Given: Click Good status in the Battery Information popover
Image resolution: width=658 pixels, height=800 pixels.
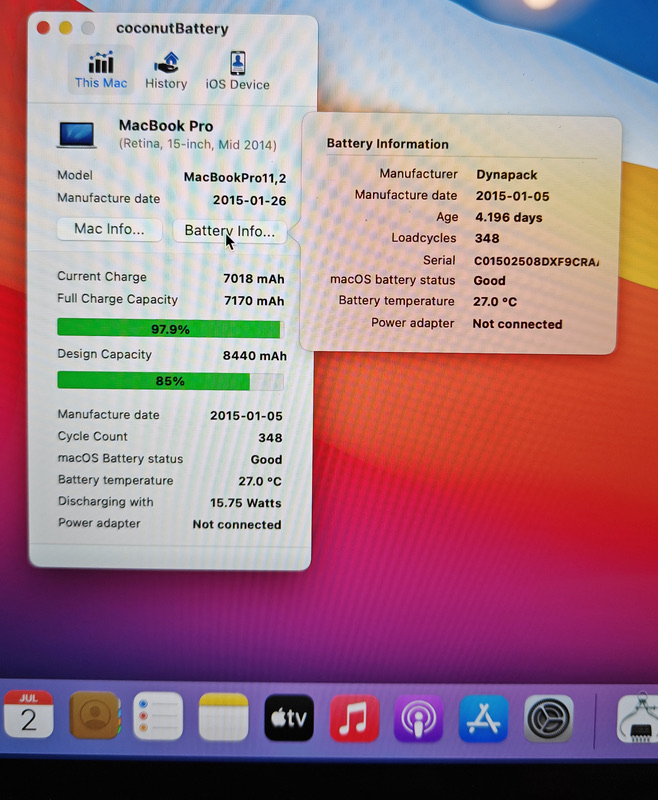Looking at the screenshot, I should (x=490, y=281).
